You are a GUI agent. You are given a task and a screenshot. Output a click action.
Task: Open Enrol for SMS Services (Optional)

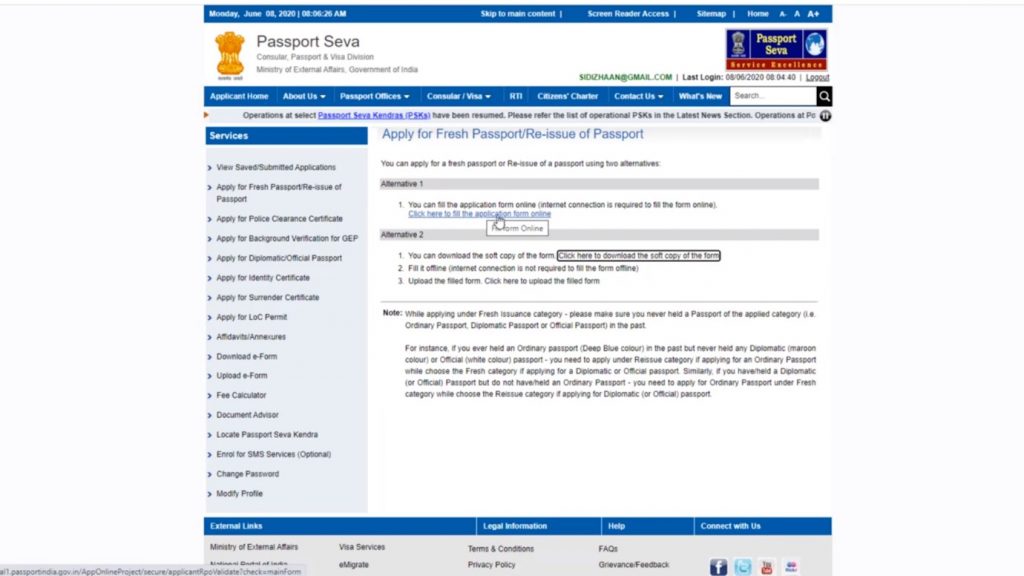click(274, 454)
